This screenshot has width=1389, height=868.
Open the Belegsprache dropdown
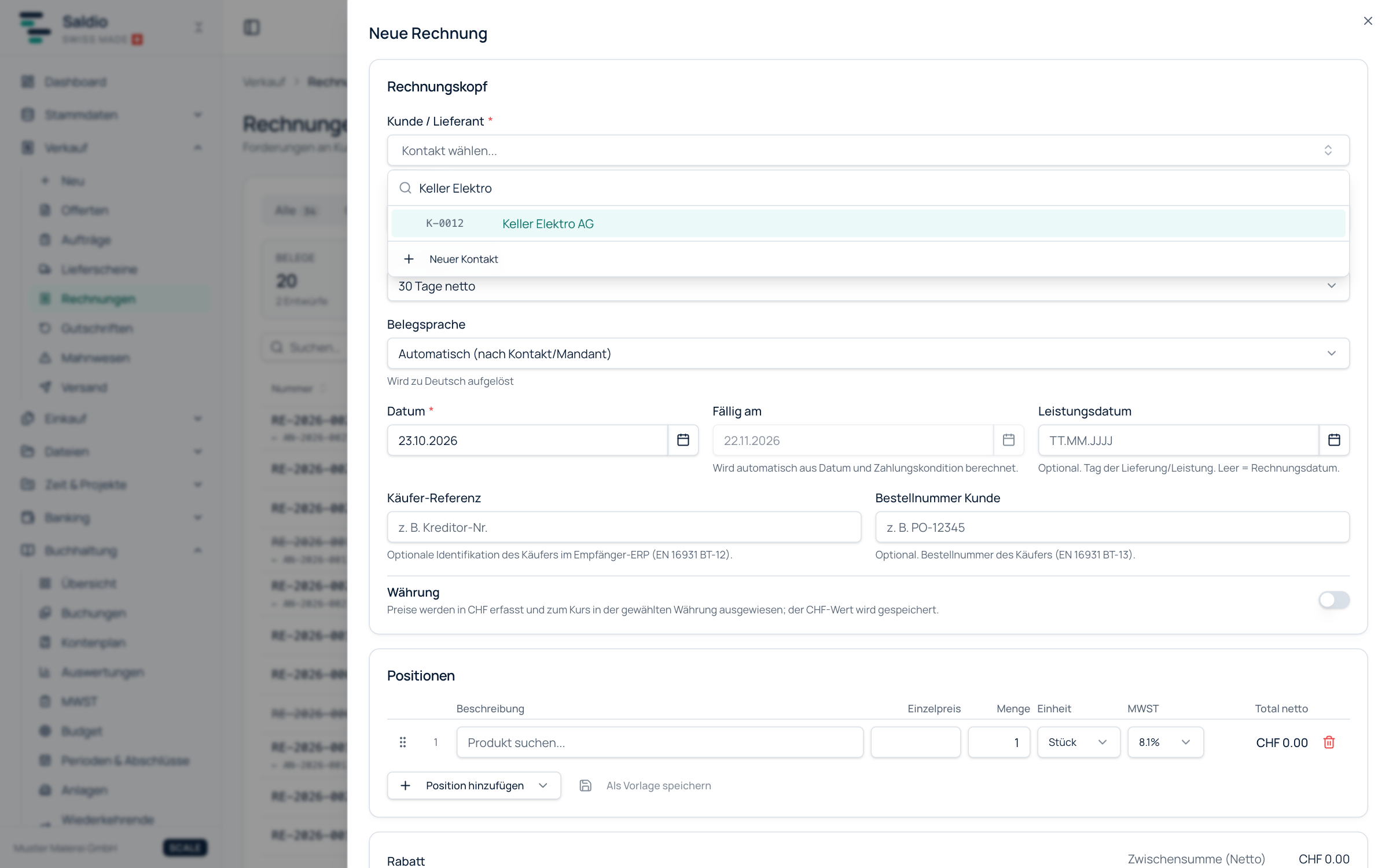868,354
